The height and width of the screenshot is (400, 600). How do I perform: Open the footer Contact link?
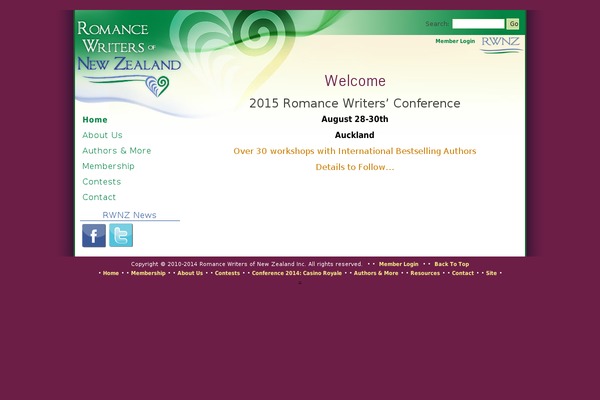pyautogui.click(x=463, y=273)
